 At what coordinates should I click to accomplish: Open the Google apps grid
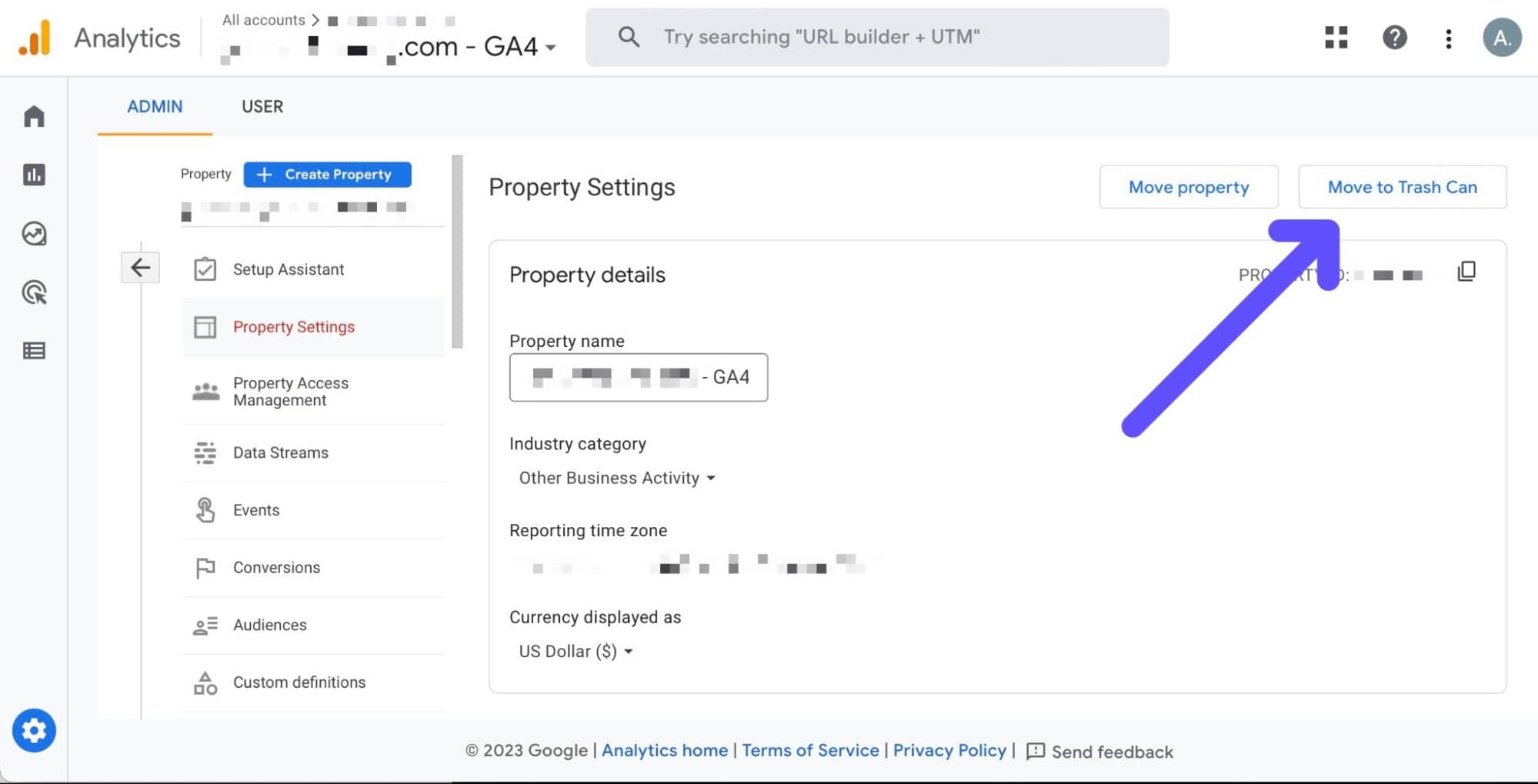tap(1335, 37)
